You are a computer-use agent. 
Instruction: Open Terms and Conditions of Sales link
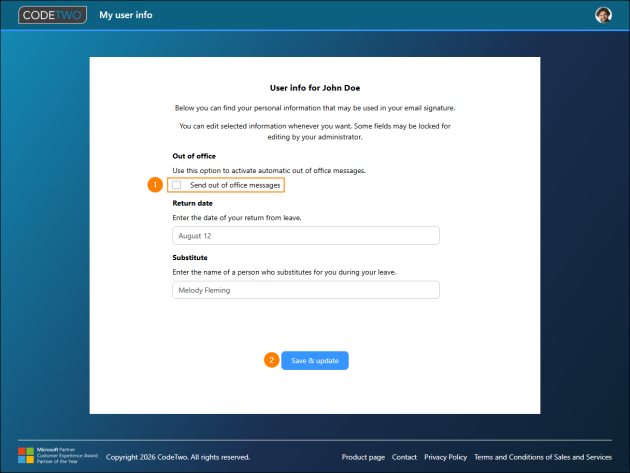(x=543, y=457)
